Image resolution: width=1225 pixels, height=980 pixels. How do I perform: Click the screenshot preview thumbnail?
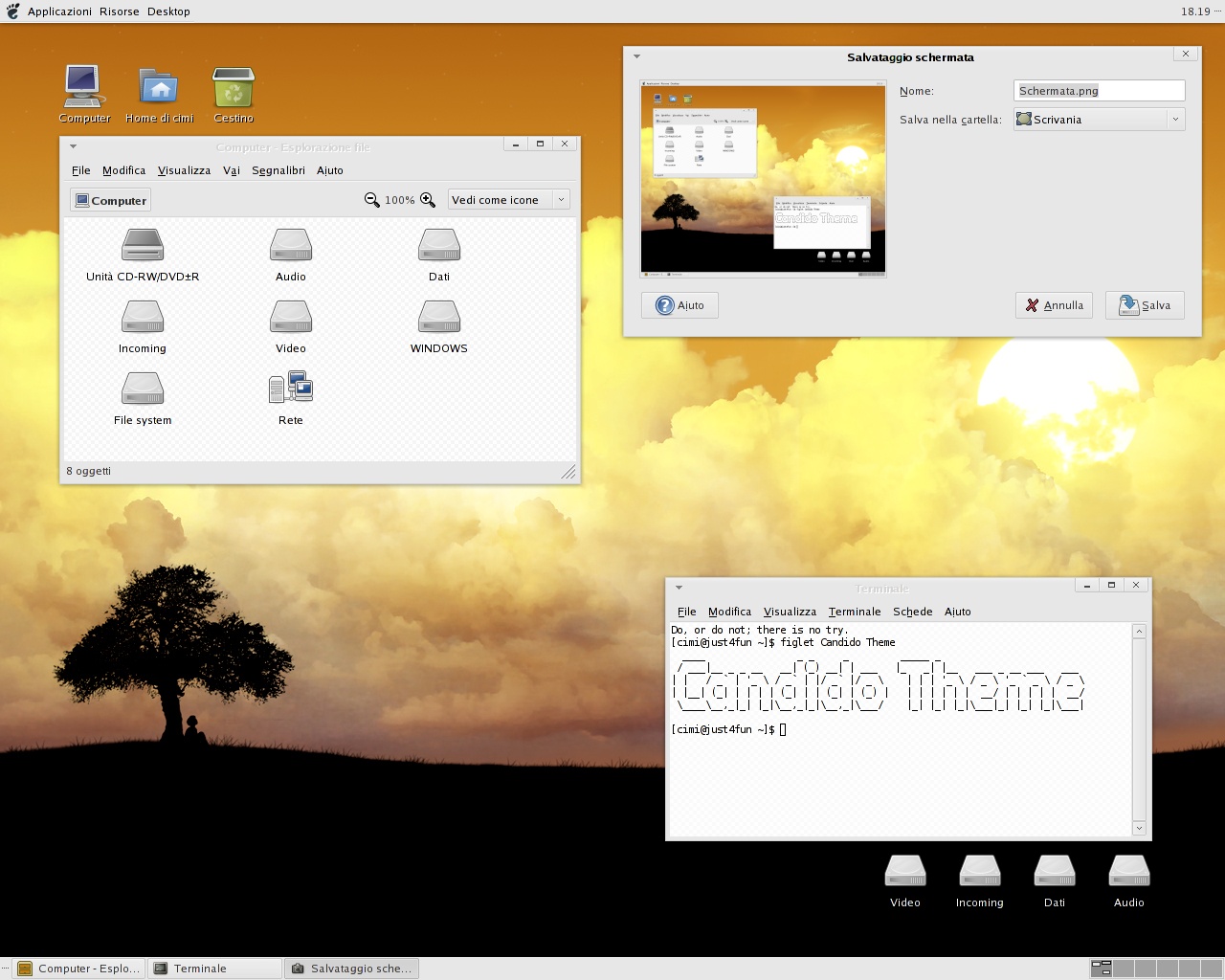763,179
